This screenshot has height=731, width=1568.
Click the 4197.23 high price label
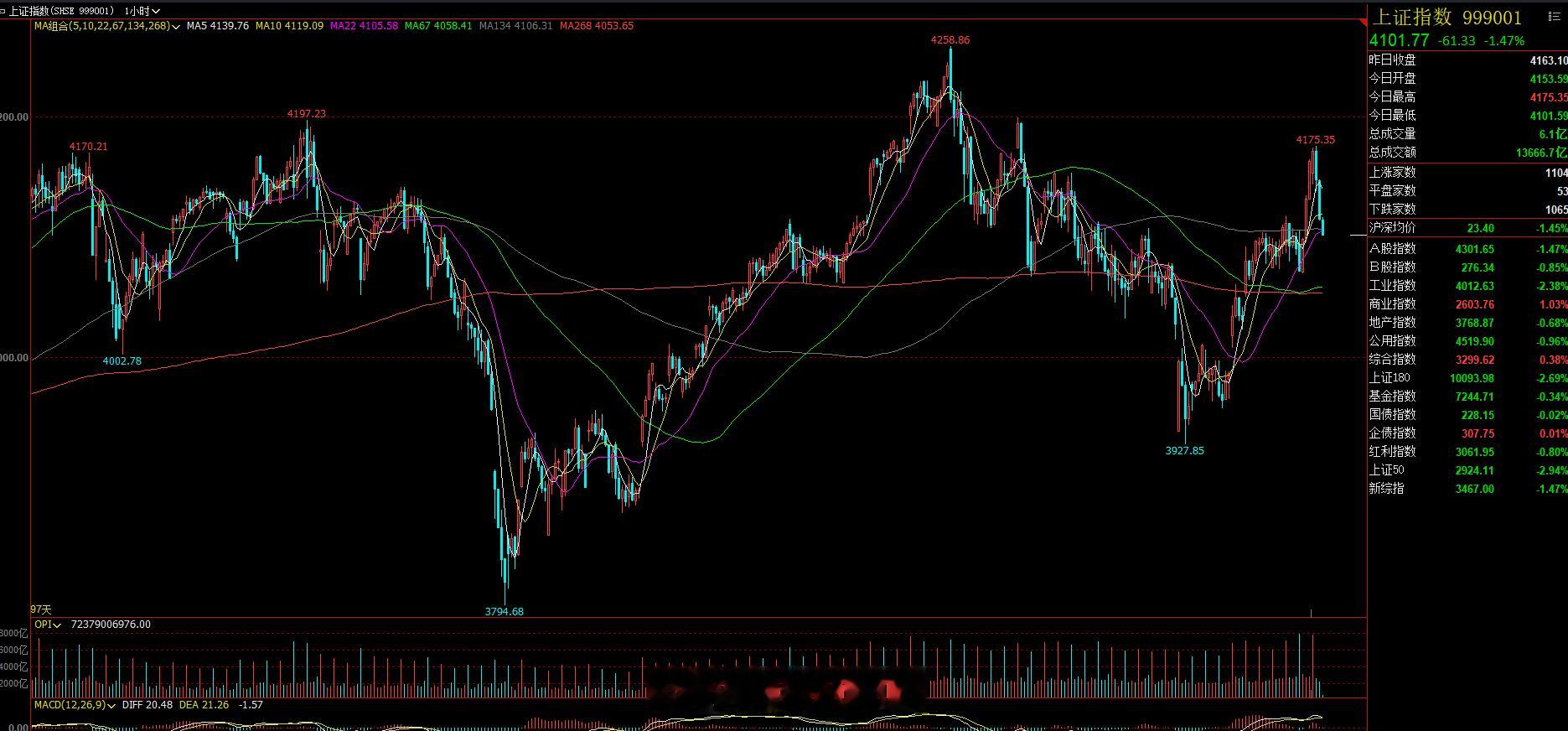[x=307, y=114]
